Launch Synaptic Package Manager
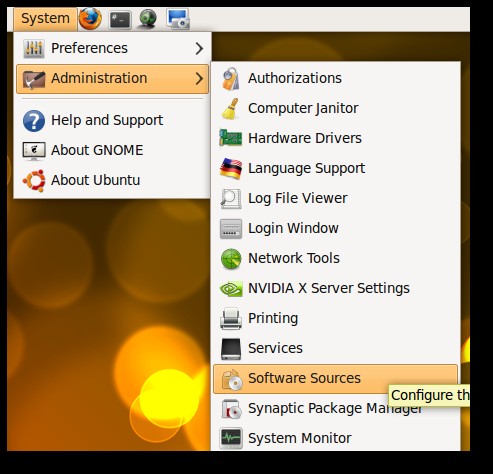This screenshot has width=493, height=474. tap(335, 409)
